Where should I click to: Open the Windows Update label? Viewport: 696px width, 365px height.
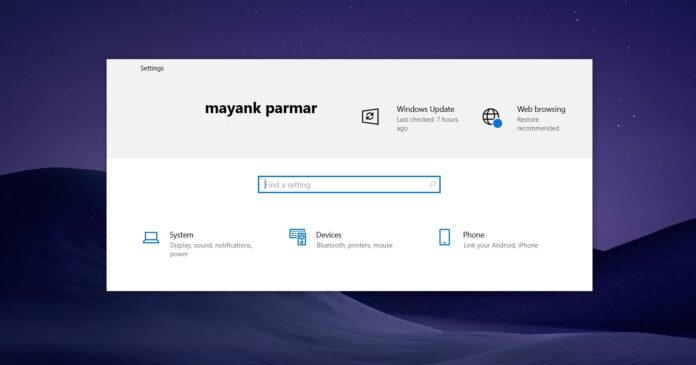click(425, 109)
